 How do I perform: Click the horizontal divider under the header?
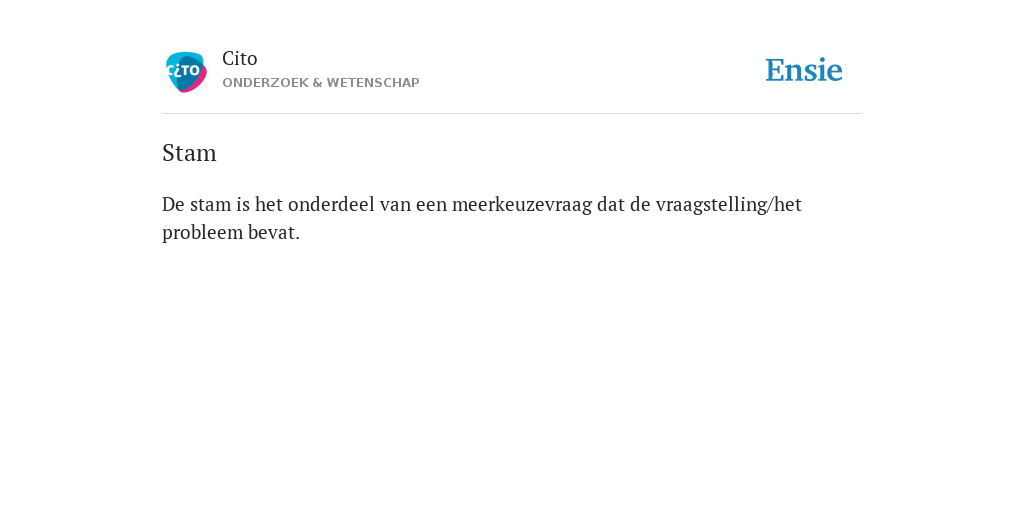(x=512, y=114)
